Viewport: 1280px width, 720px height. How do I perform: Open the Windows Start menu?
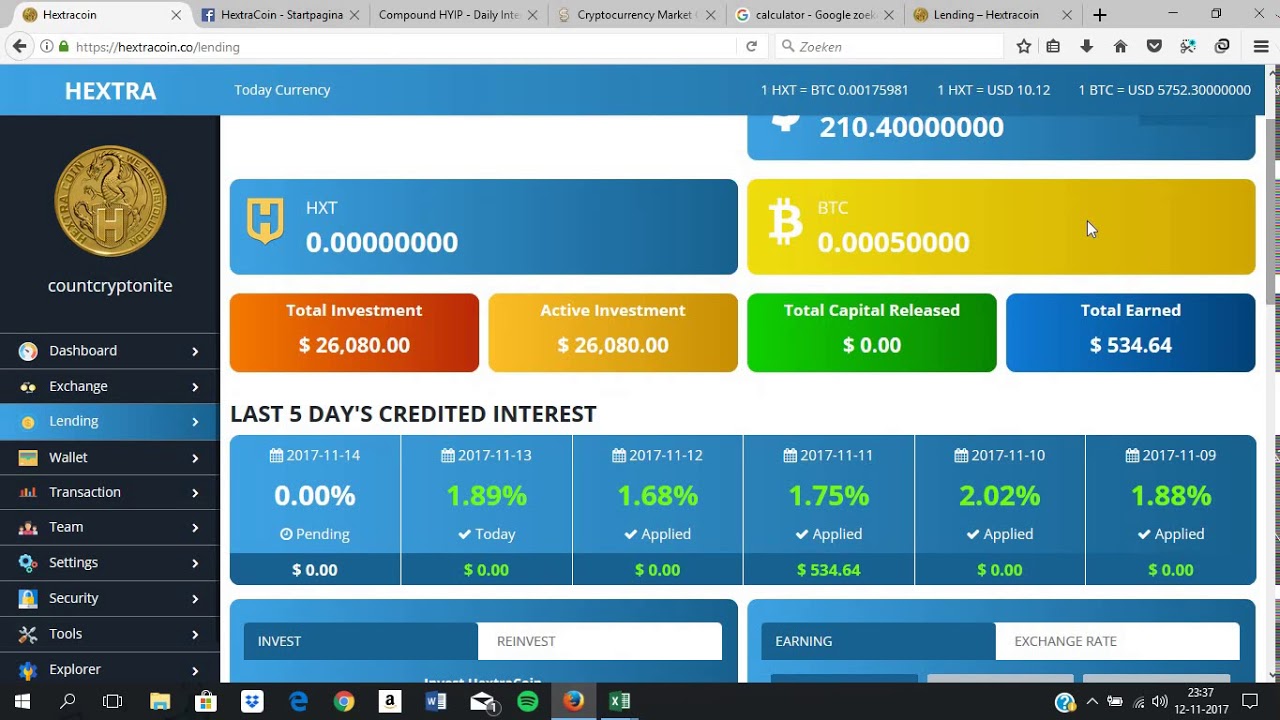pyautogui.click(x=22, y=701)
